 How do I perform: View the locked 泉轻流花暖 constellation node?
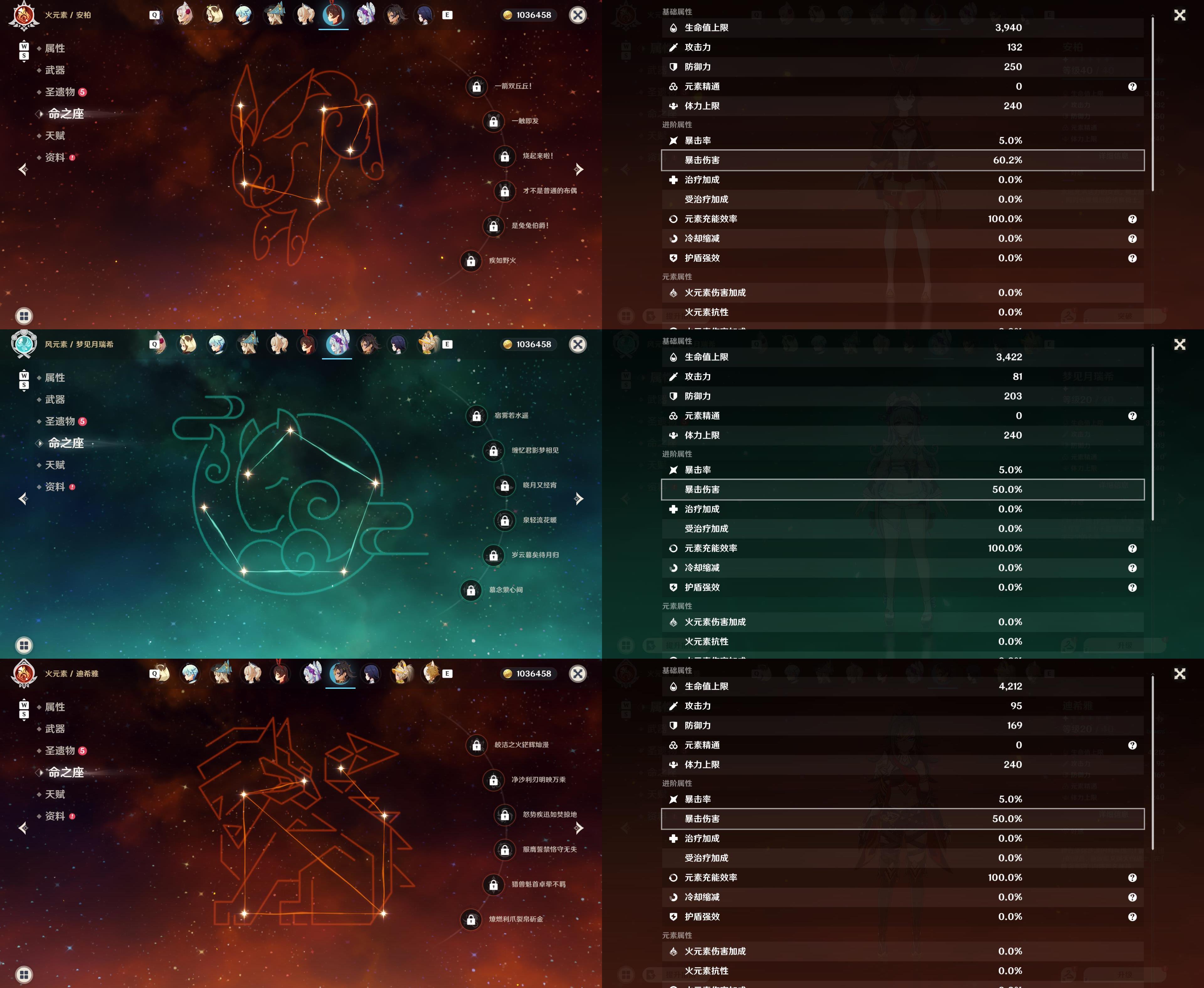[505, 521]
